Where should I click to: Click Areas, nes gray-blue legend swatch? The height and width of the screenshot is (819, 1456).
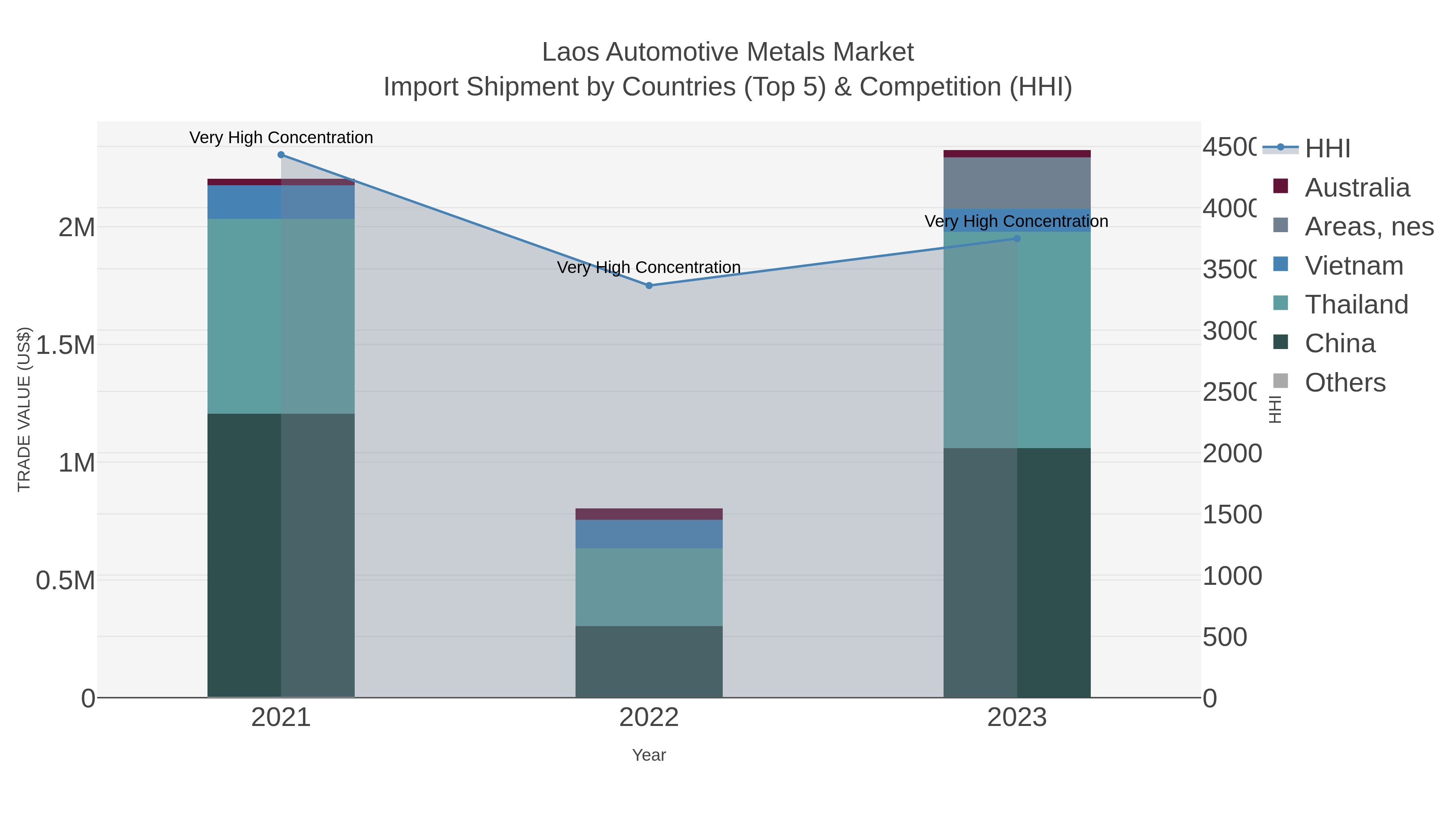click(1280, 225)
